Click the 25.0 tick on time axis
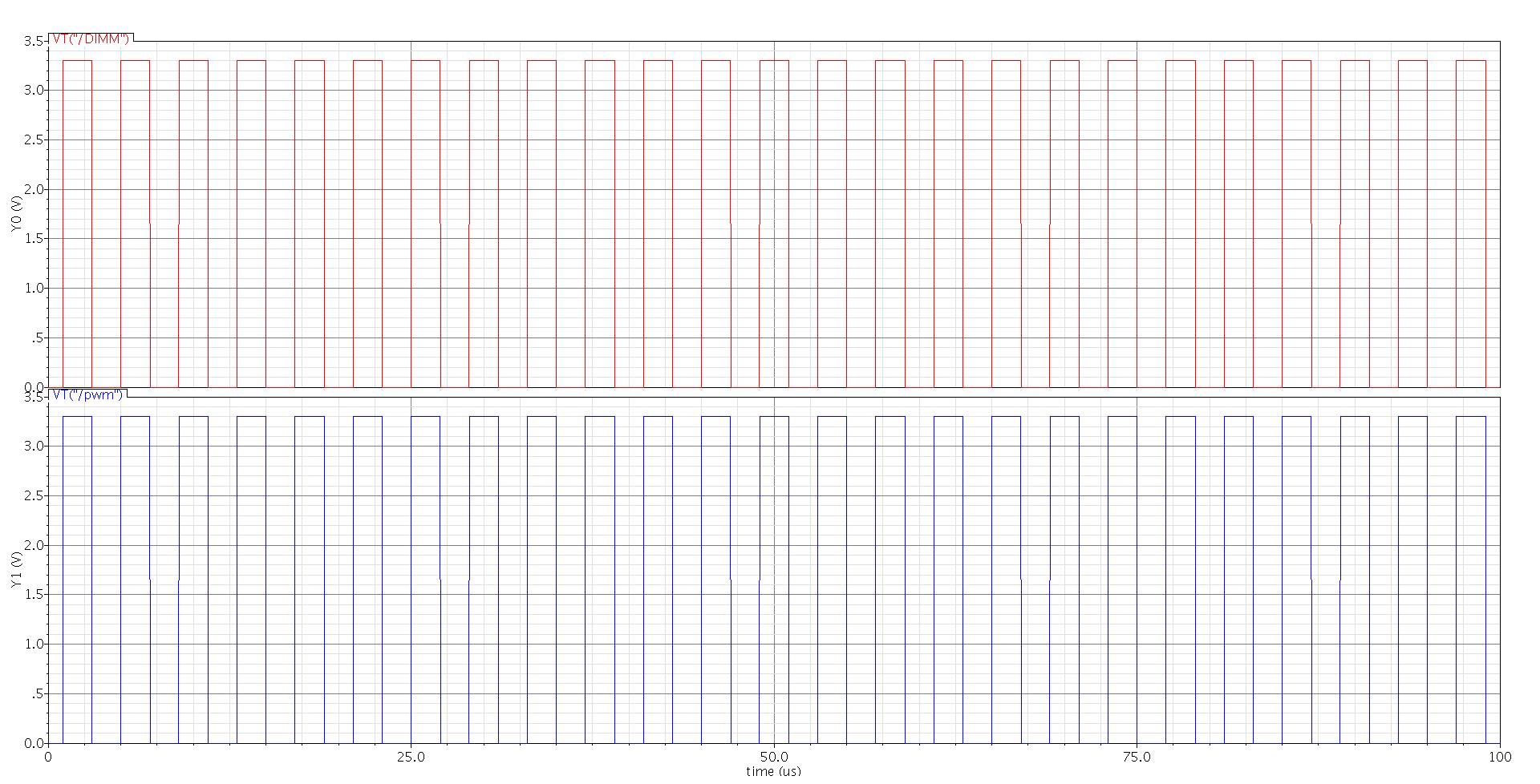This screenshot has width=1540, height=784. pyautogui.click(x=411, y=757)
